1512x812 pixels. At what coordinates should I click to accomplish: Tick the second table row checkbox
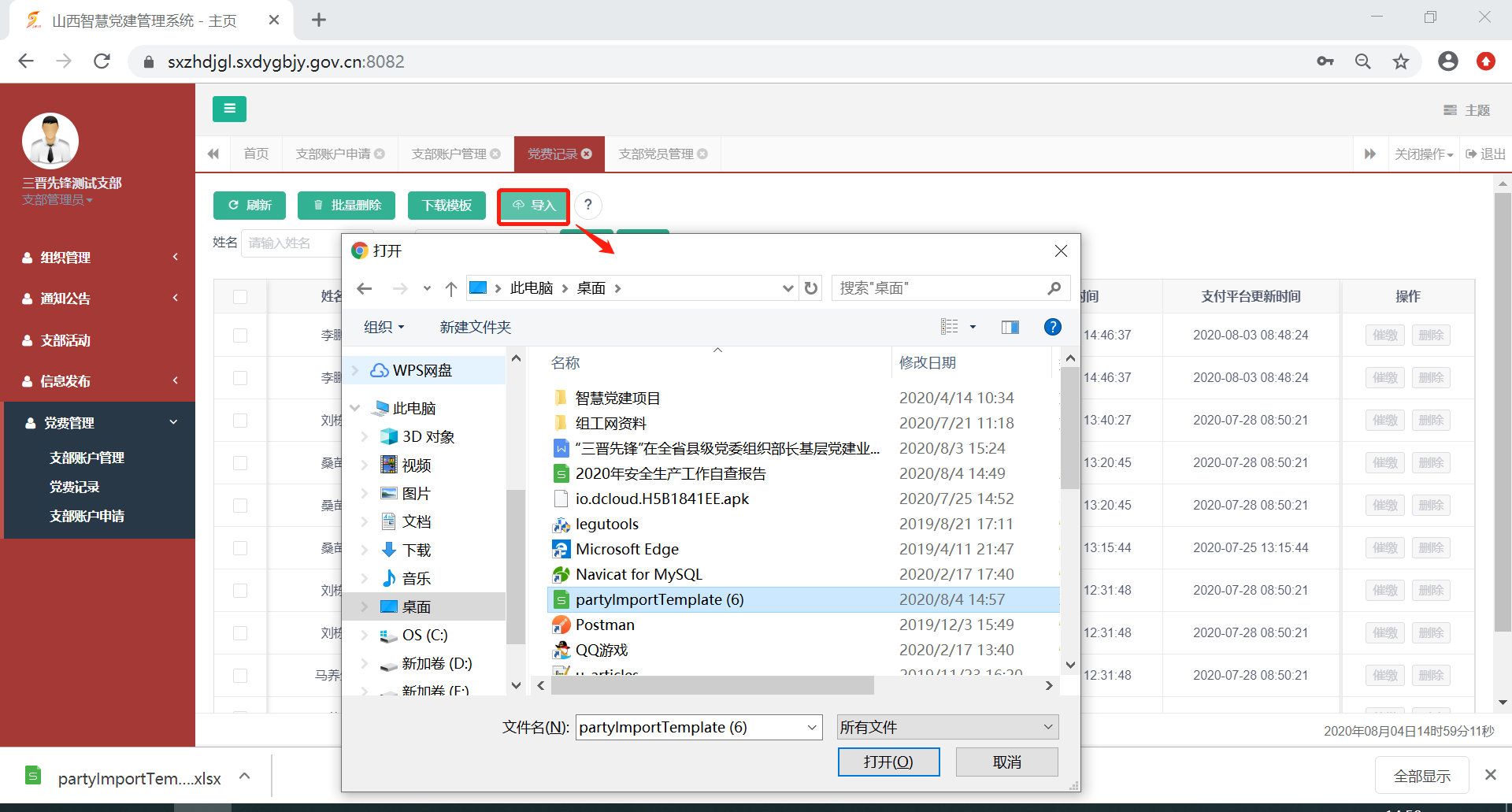tap(240, 378)
